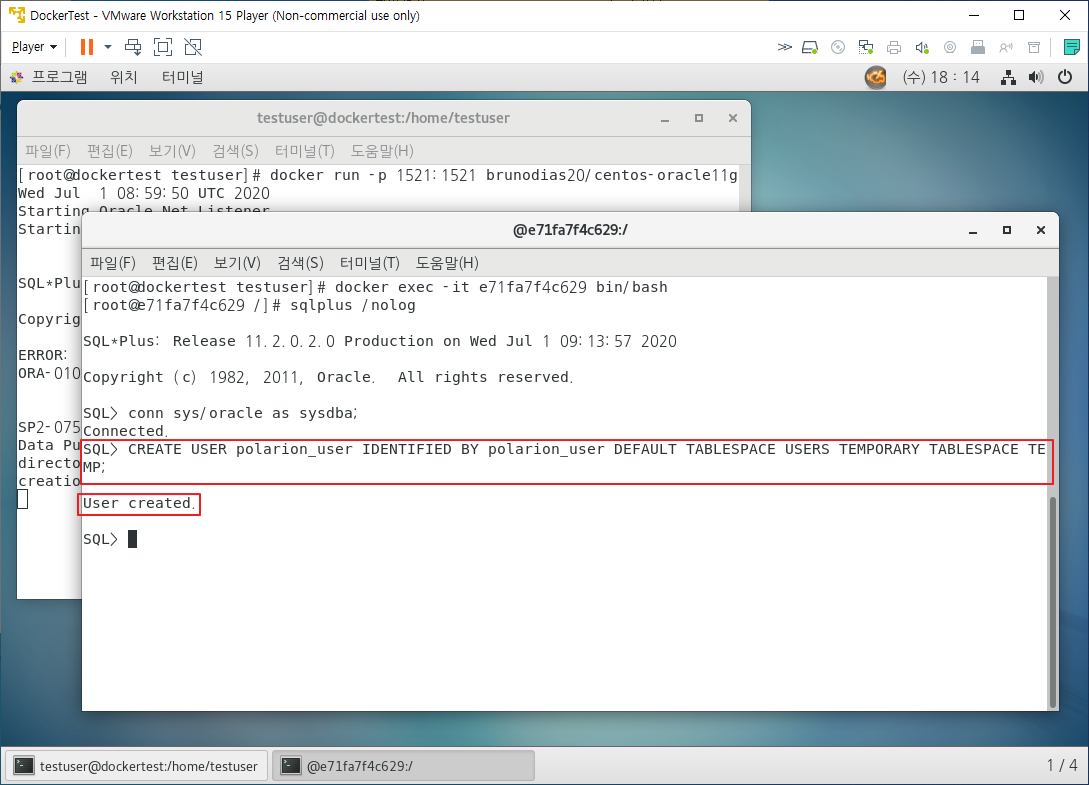Click the front terminal vertical scrollbar
Image resolution: width=1089 pixels, height=785 pixels.
click(1053, 602)
